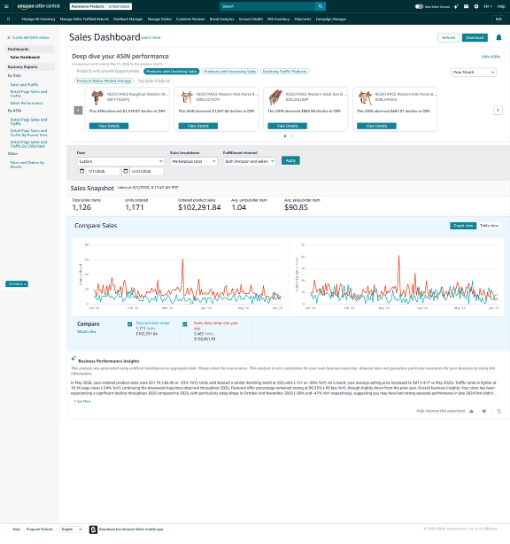Open Manage All Inventory menu item

[x=39, y=19]
